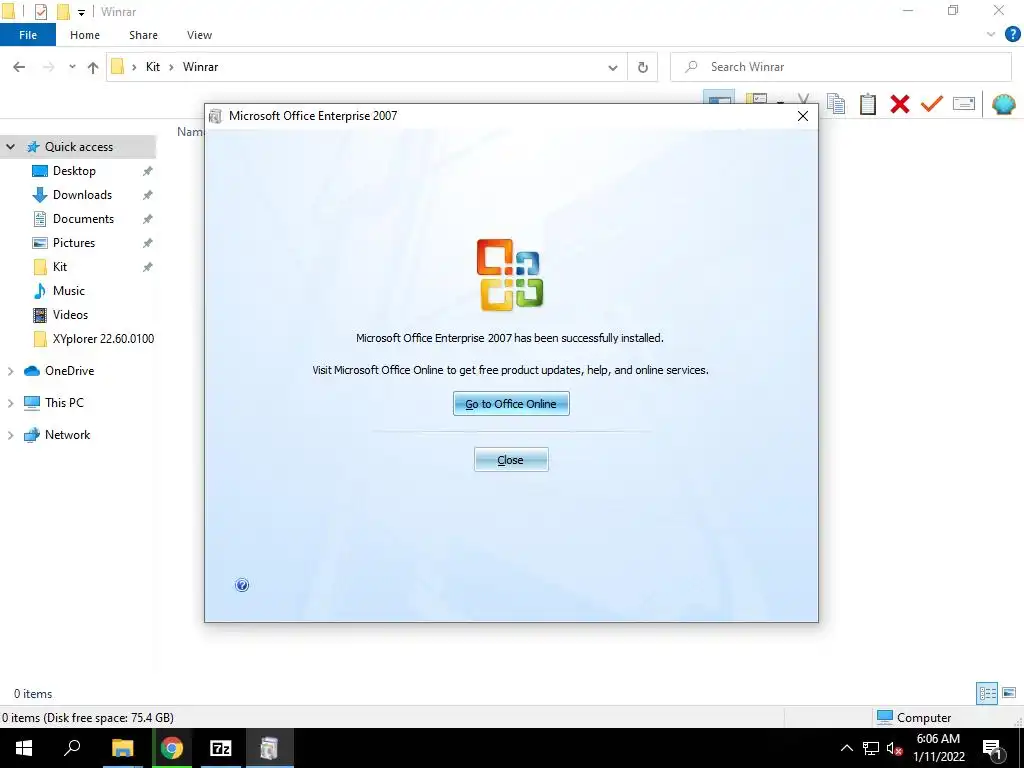Open Pictures in Quick access
Screen dimensions: 1024x768
click(x=74, y=243)
